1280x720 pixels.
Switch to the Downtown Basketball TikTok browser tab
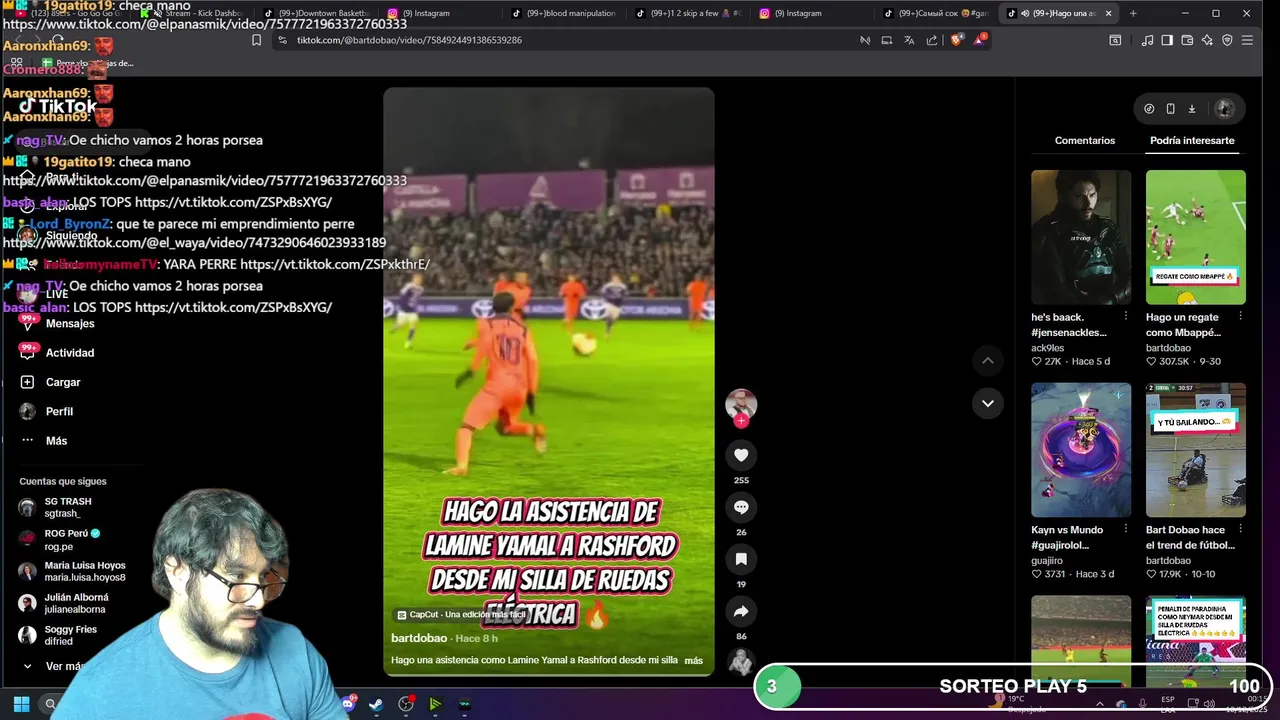coord(316,13)
